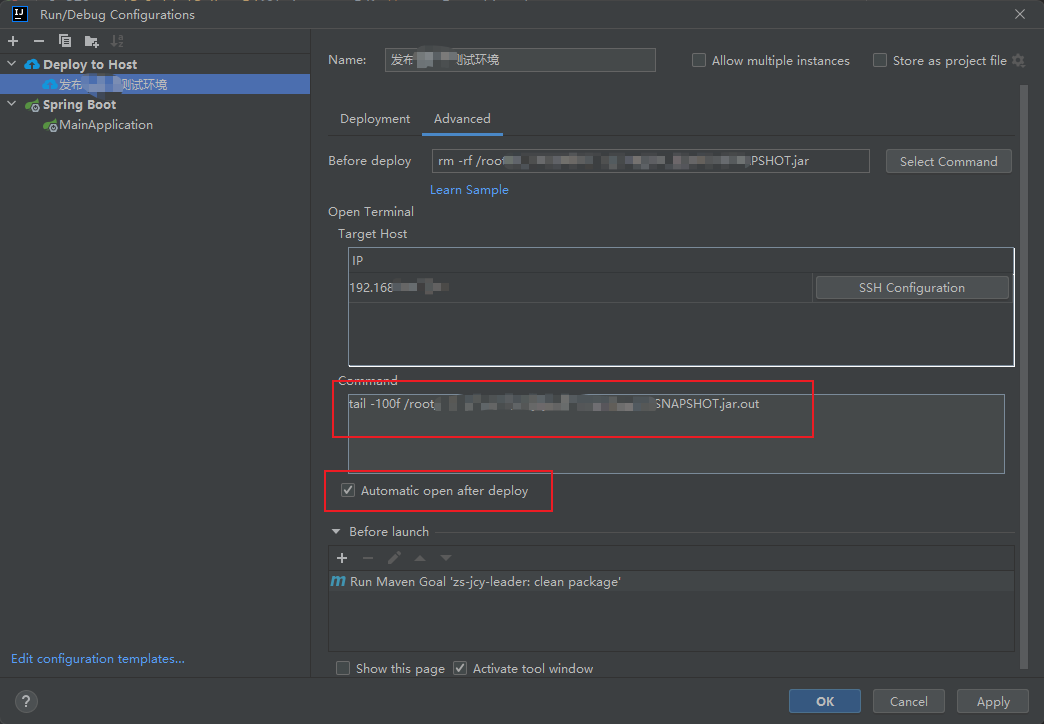
Task: Click the Spring Boot category icon
Action: 32,105
